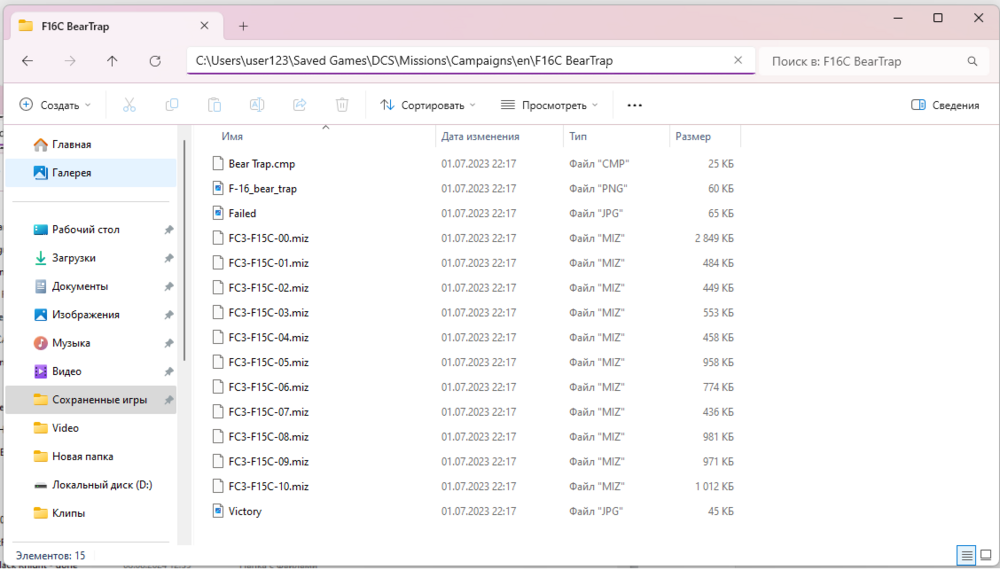Open the Сортировать sort menu
The image size is (1000, 570).
pyautogui.click(x=428, y=105)
